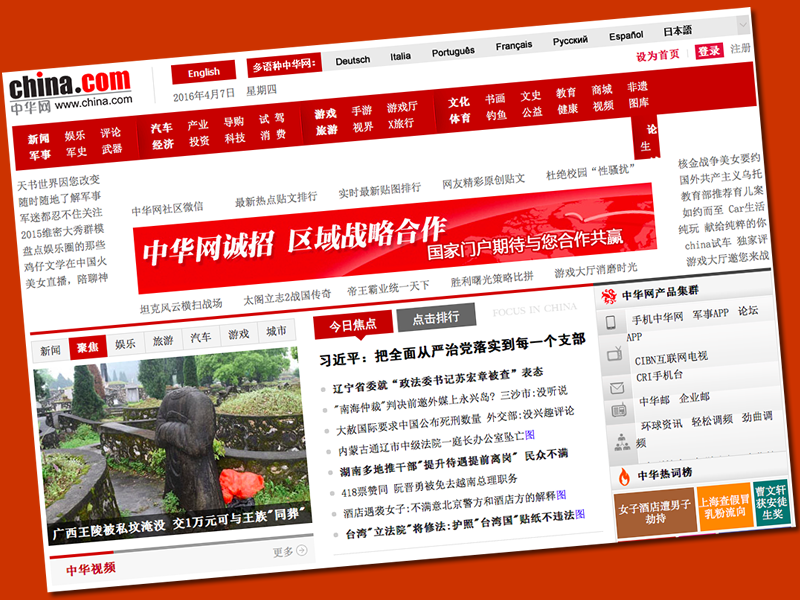Click the 更多 arrow circle icon
This screenshot has height=600, width=800.
(x=302, y=550)
